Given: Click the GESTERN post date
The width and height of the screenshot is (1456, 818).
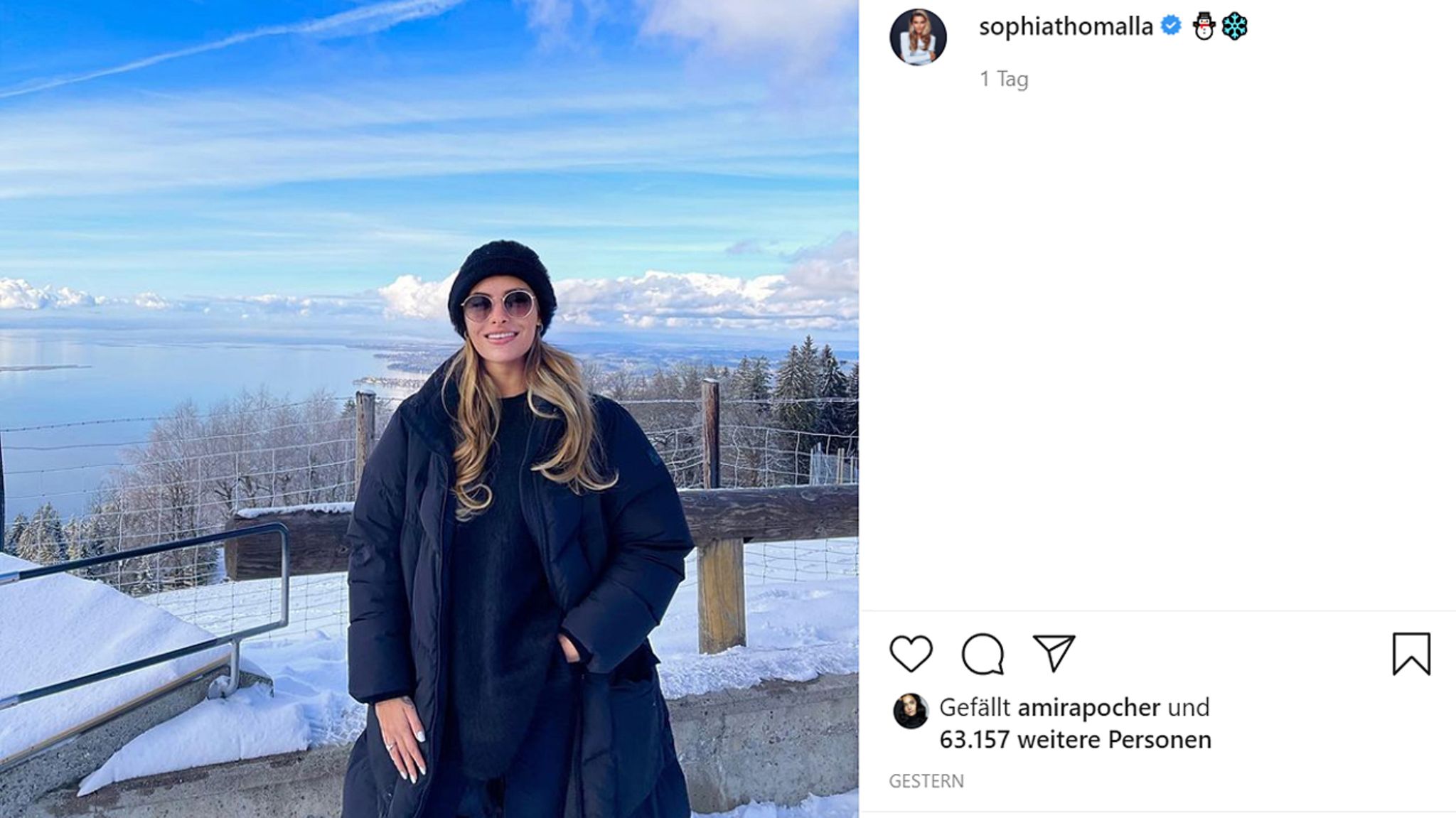Looking at the screenshot, I should pyautogui.click(x=926, y=781).
